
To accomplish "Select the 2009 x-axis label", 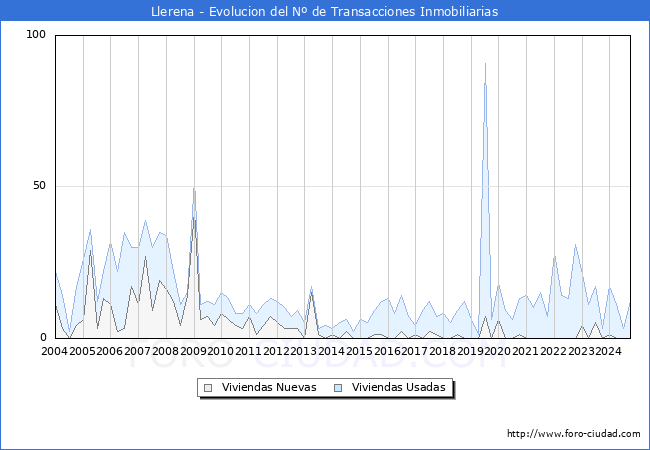I will (x=193, y=351).
